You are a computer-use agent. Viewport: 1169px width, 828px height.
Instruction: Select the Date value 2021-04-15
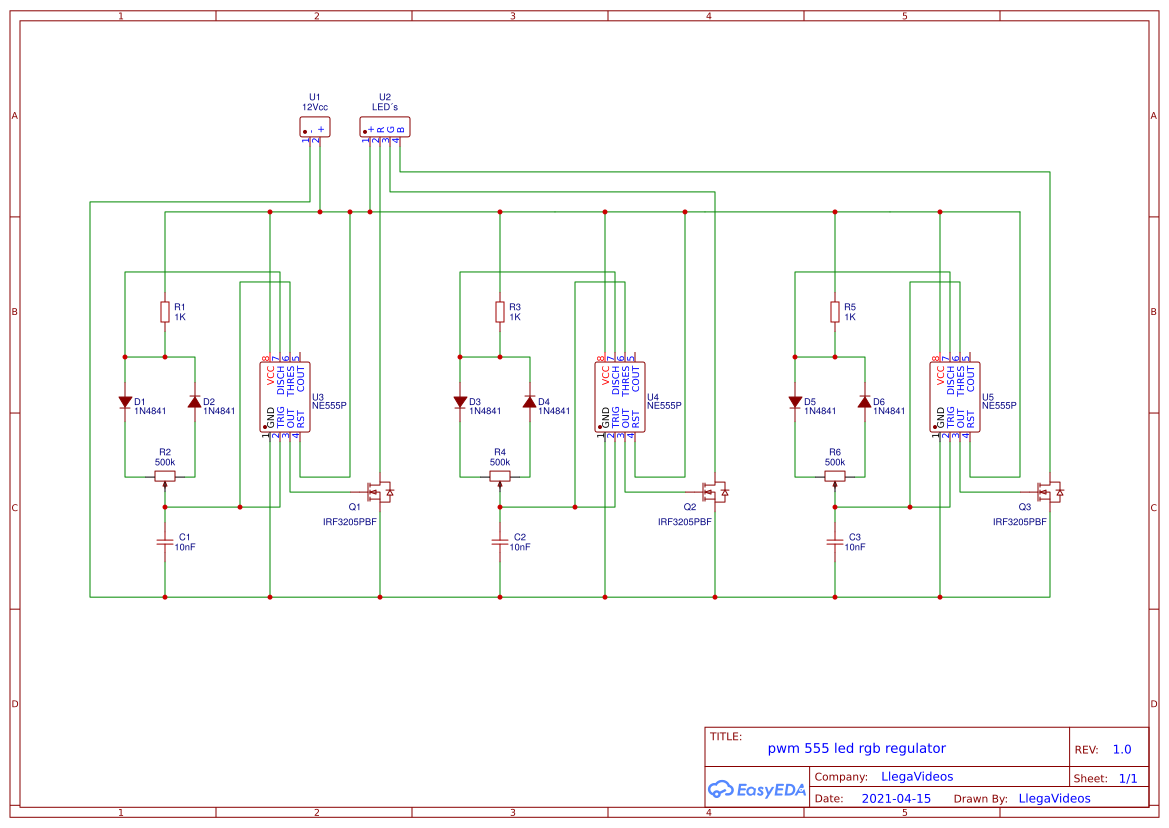897,798
